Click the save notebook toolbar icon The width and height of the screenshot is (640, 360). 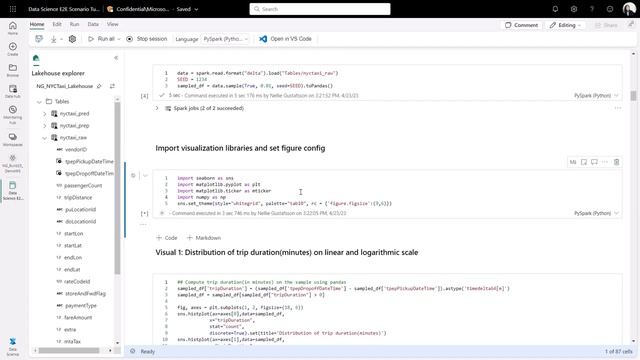pos(39,39)
